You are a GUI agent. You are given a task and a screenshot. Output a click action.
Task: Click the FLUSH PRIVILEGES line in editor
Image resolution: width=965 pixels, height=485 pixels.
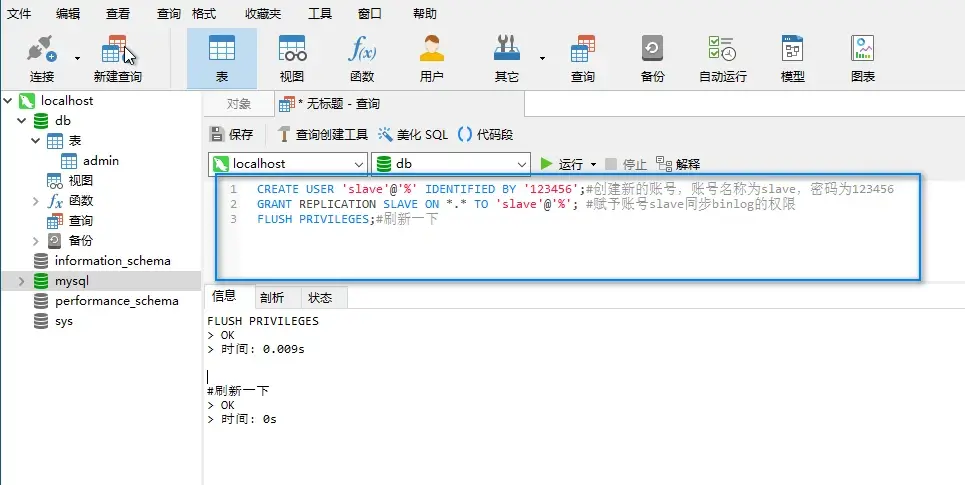[x=347, y=218]
